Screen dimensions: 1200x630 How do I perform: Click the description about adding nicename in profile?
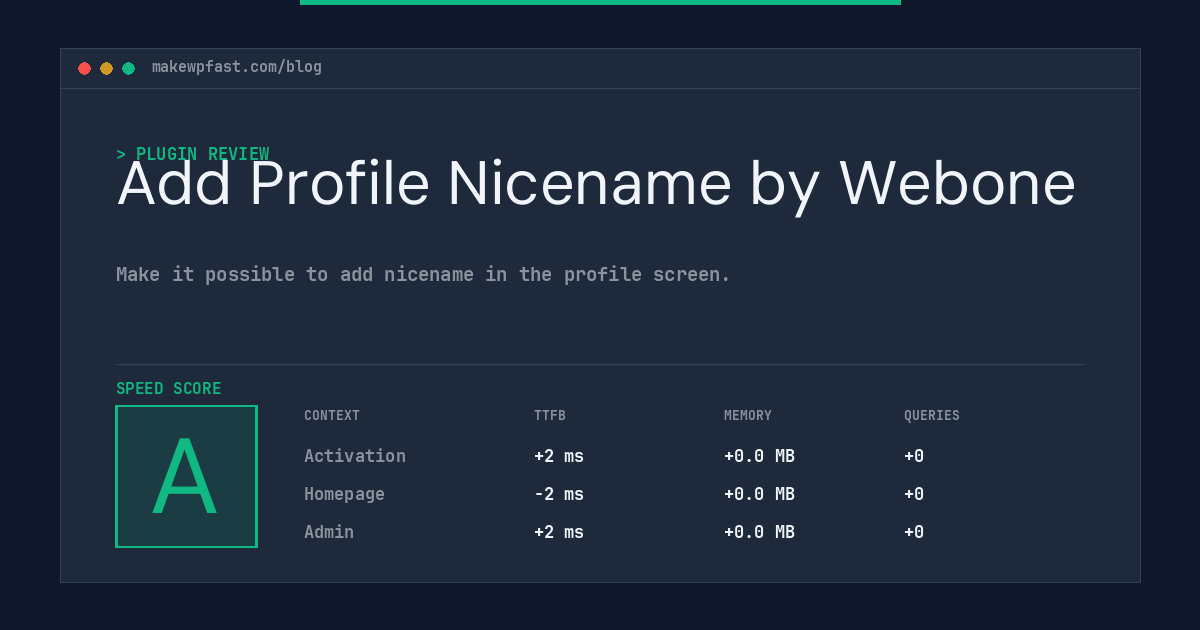(x=423, y=274)
